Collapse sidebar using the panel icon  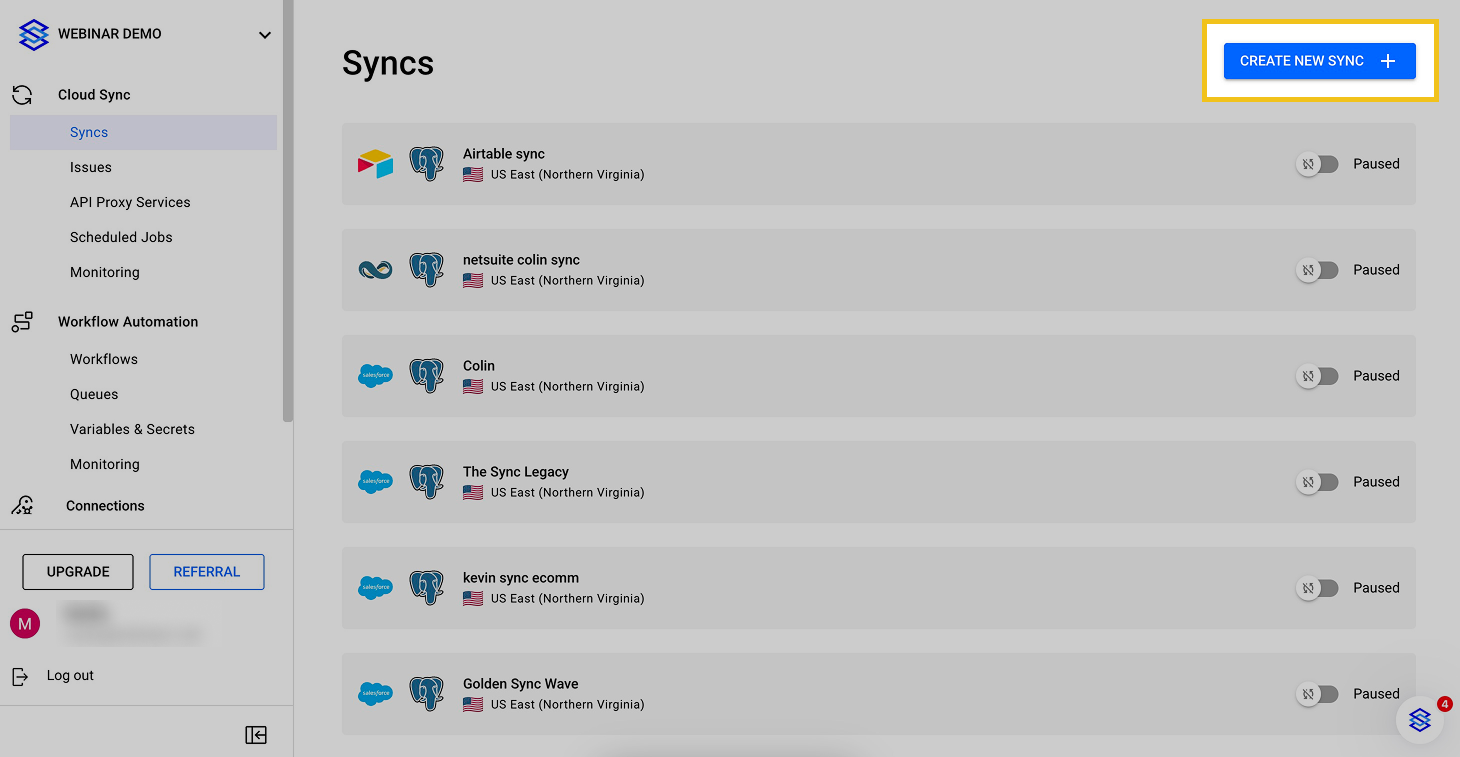(256, 735)
